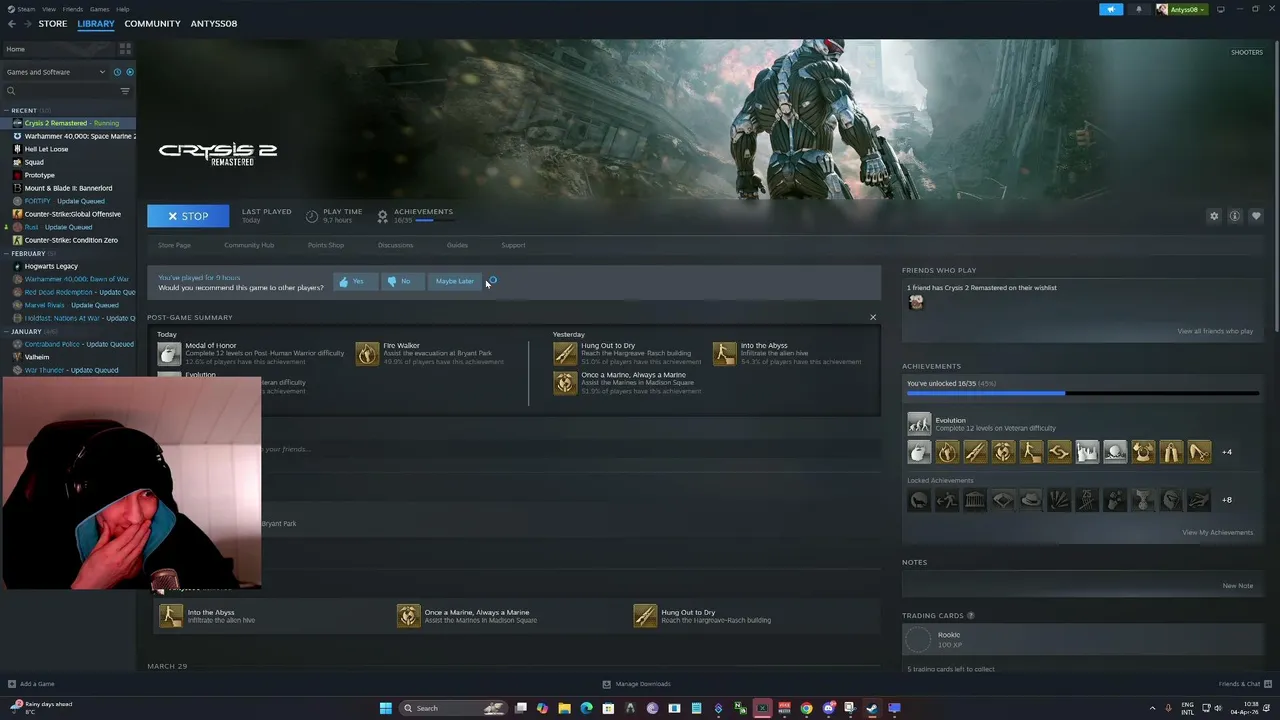Open the Friends menu
Screen dimensions: 1280x720
pos(73,9)
